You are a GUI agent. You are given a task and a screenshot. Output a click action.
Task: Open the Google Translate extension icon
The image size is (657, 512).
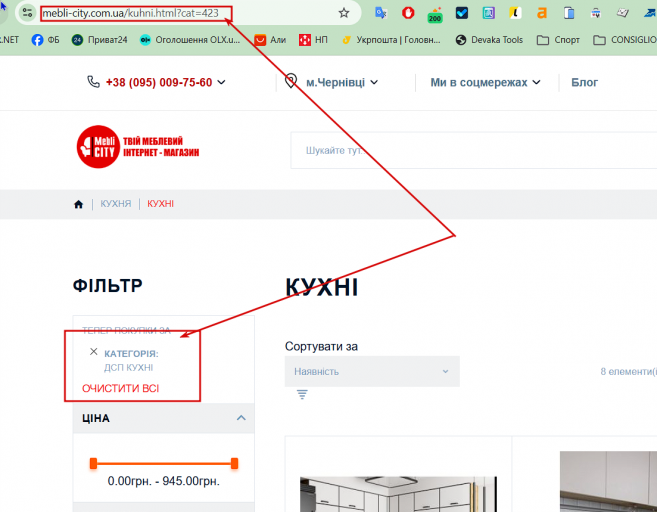[381, 13]
